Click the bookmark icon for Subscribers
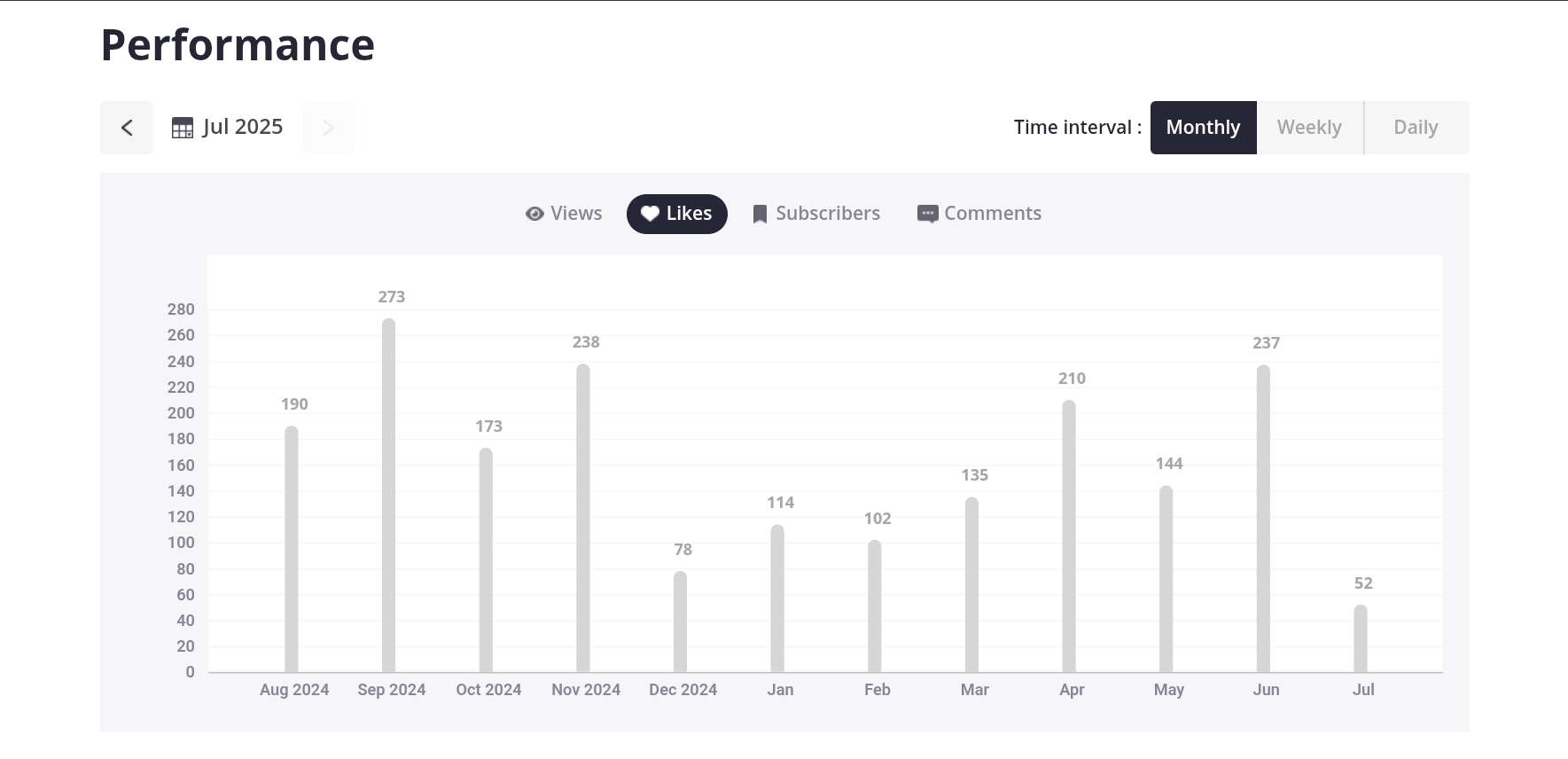 (x=760, y=215)
